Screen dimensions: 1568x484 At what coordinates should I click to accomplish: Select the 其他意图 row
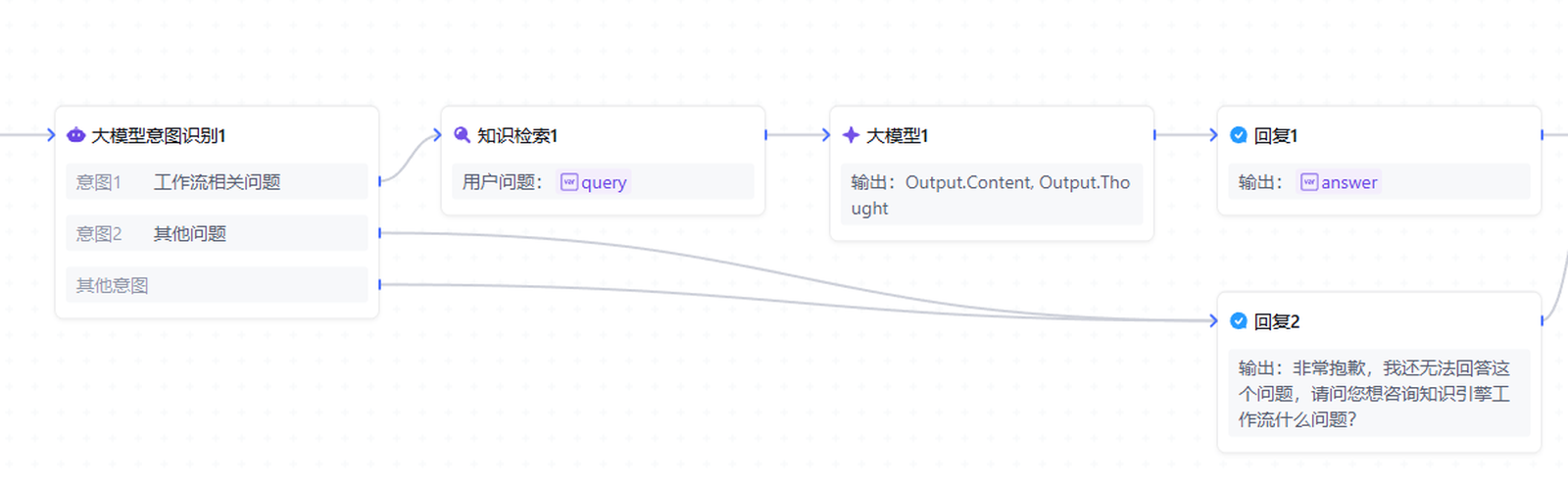217,286
